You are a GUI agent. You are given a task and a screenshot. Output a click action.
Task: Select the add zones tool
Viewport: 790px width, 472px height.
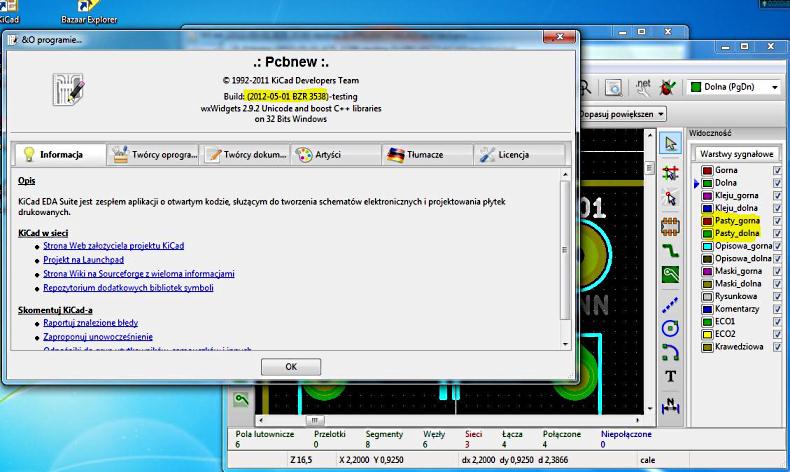(x=670, y=275)
